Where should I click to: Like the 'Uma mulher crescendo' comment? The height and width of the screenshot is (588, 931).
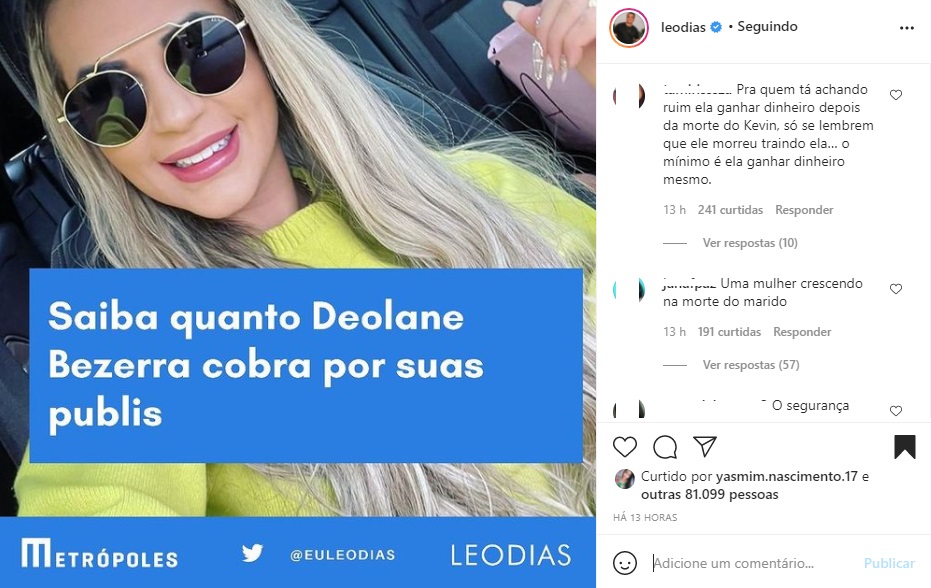point(896,289)
